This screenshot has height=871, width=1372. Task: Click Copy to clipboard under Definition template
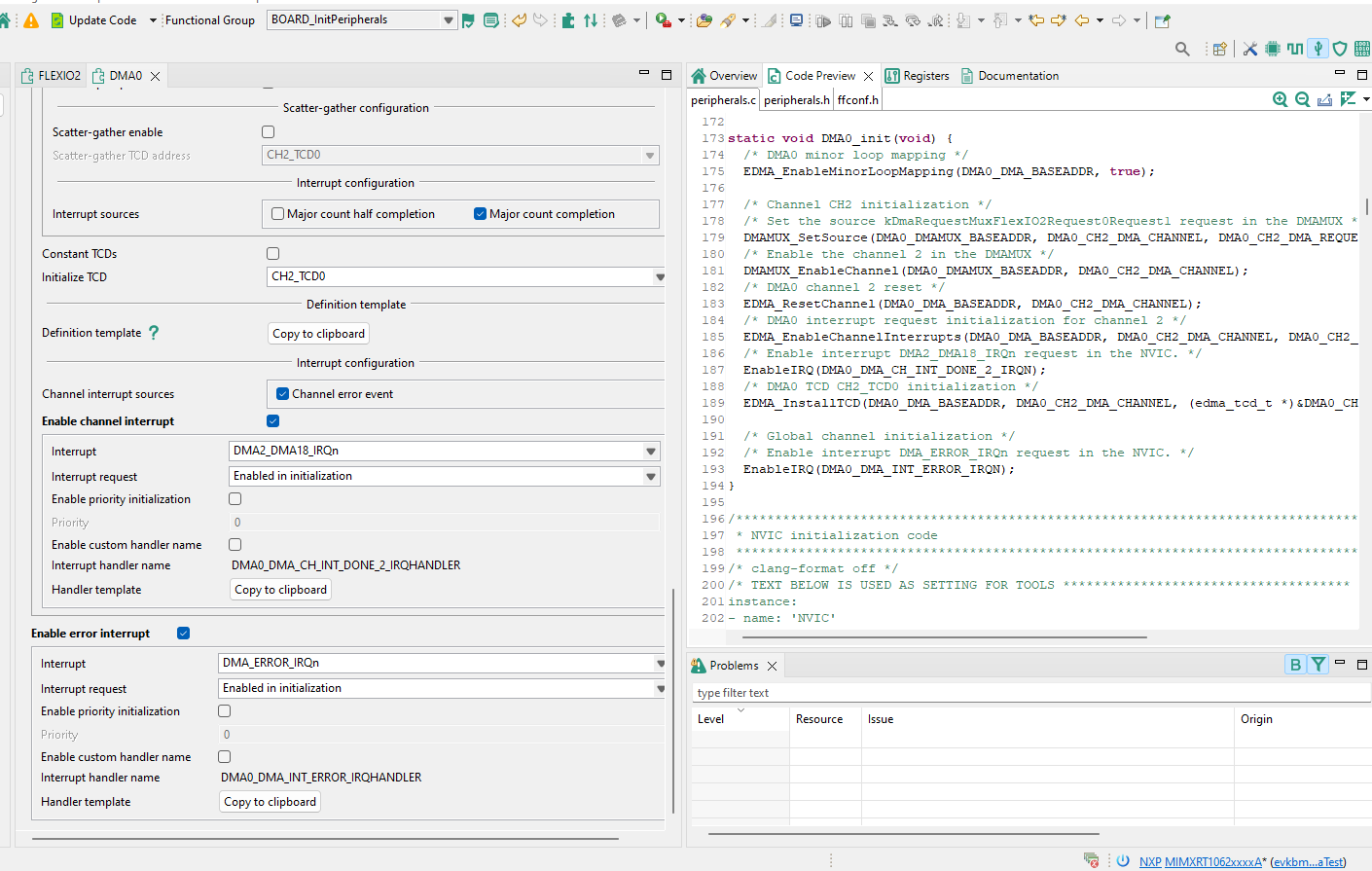tap(318, 334)
